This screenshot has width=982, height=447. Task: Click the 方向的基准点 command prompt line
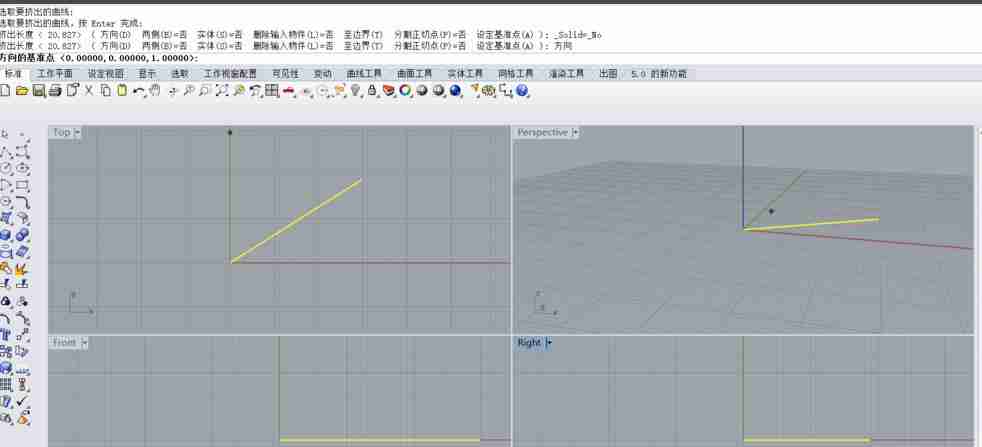coord(99,58)
